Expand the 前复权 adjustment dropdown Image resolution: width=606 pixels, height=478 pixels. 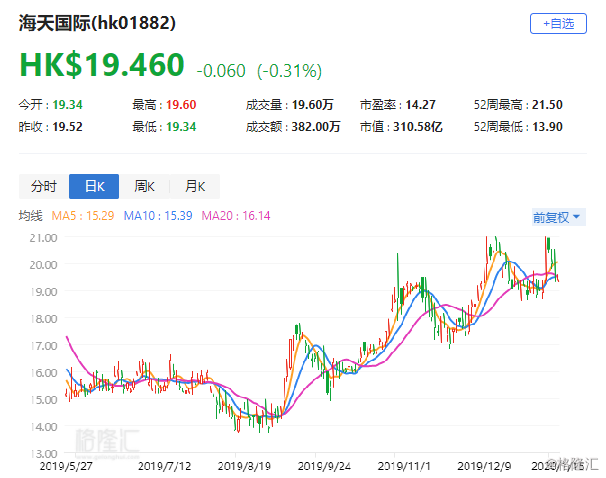558,217
